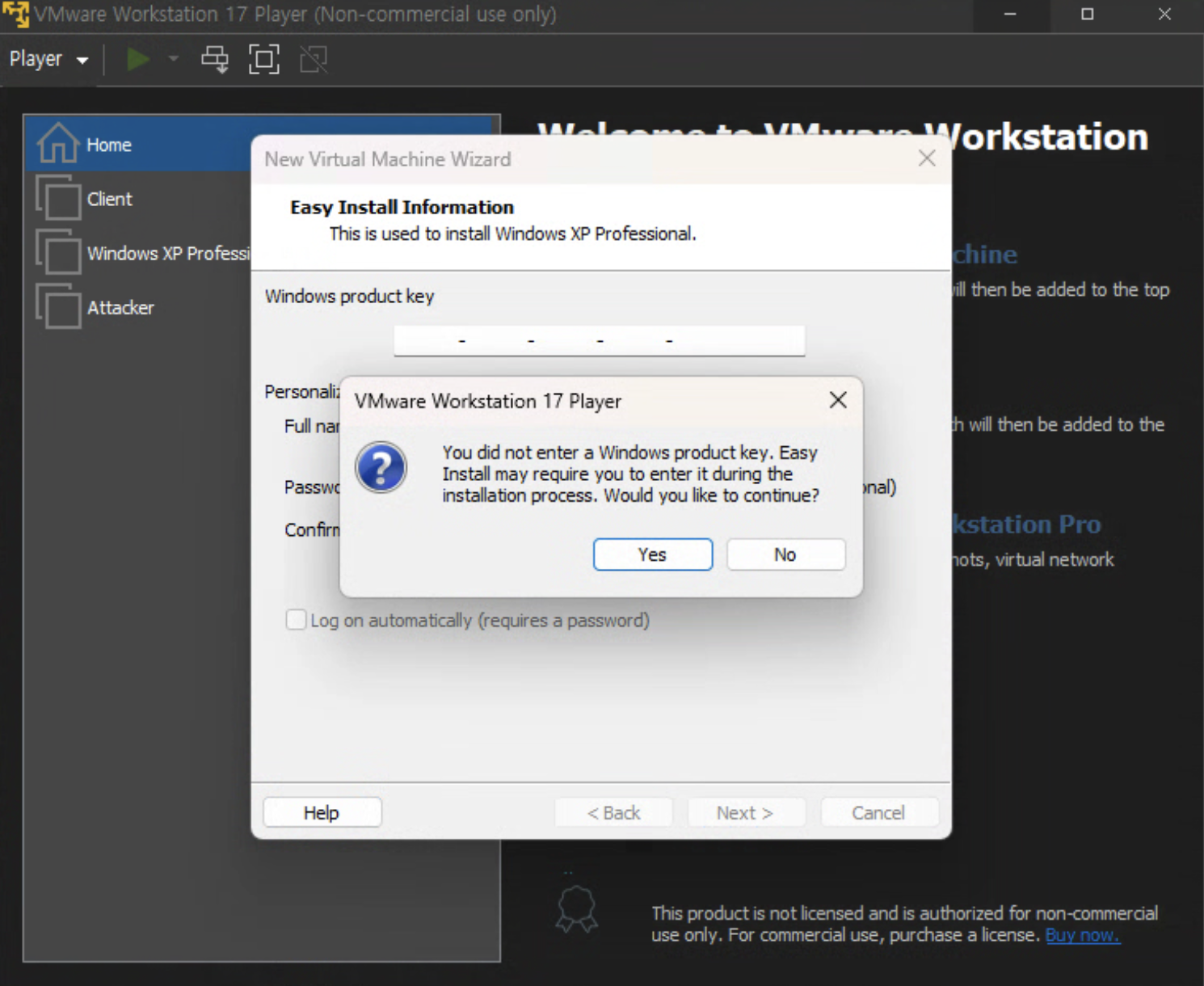Click the VMware logo in title bar
The height and width of the screenshot is (986, 1204).
15,15
